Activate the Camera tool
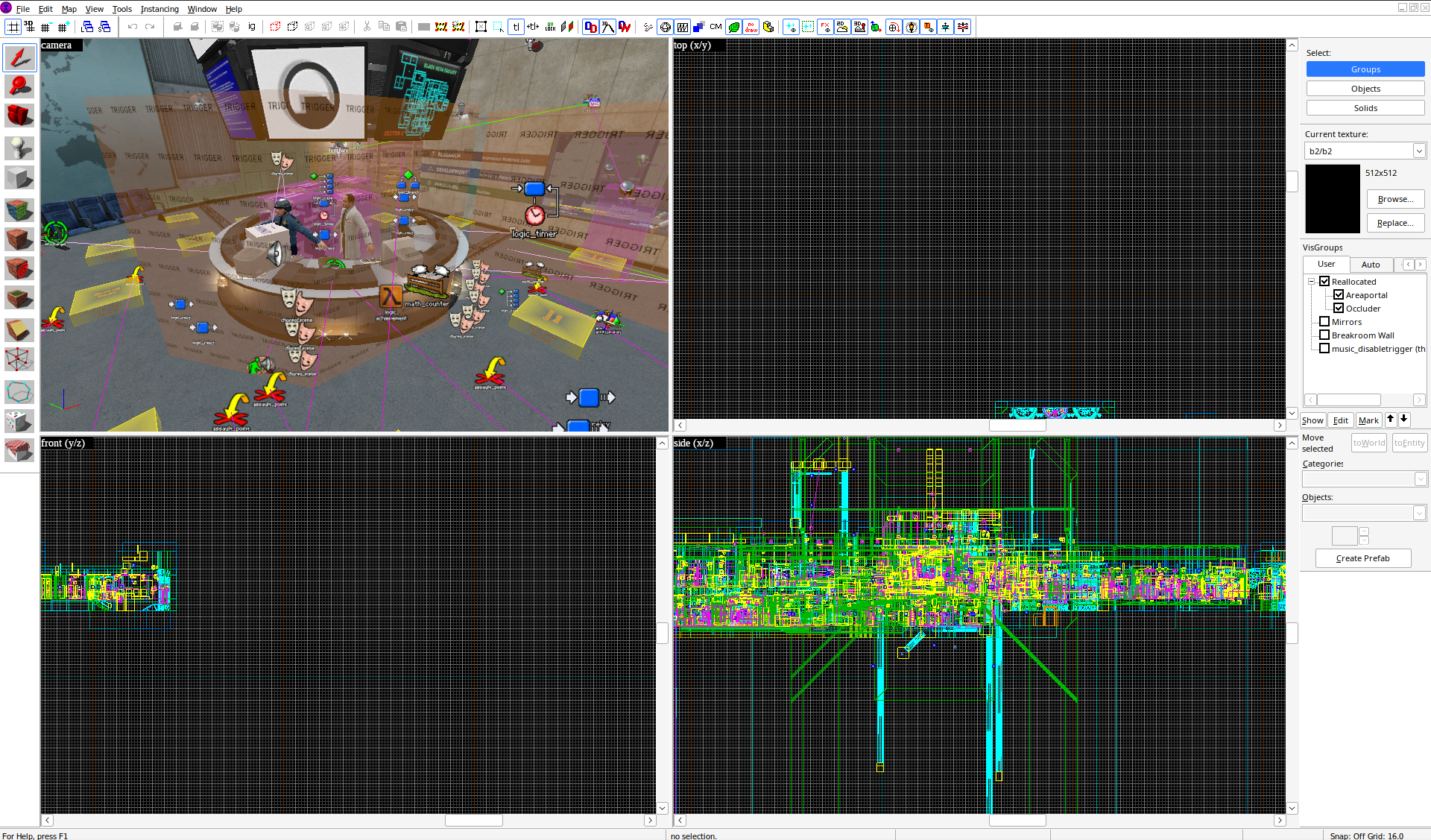1431x840 pixels. (19, 116)
